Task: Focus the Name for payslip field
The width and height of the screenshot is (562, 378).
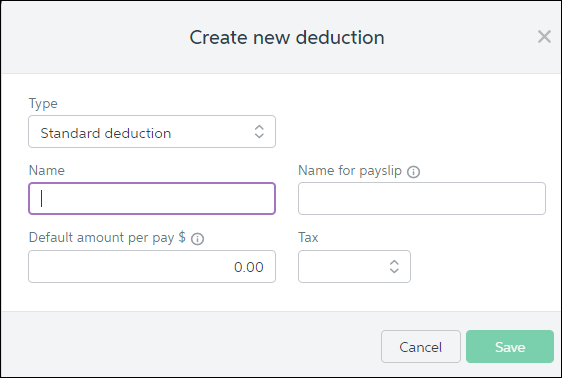Action: (x=422, y=198)
